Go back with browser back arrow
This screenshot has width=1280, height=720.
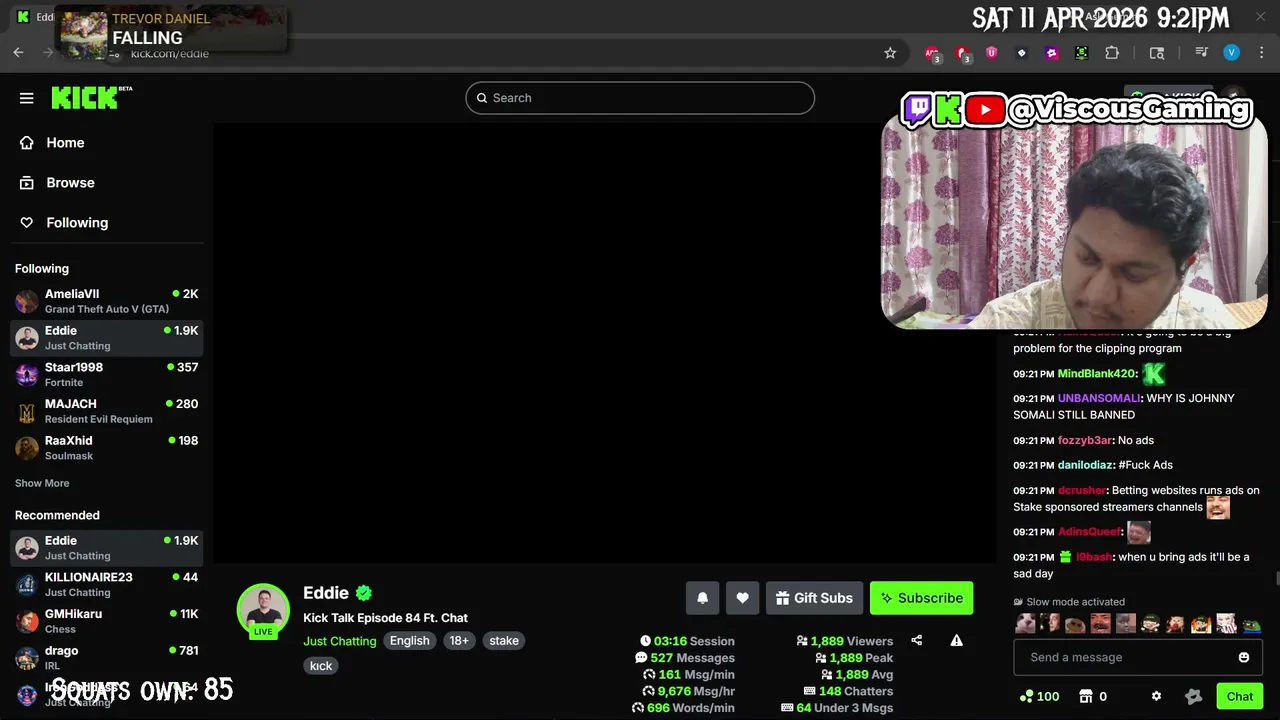pyautogui.click(x=19, y=53)
